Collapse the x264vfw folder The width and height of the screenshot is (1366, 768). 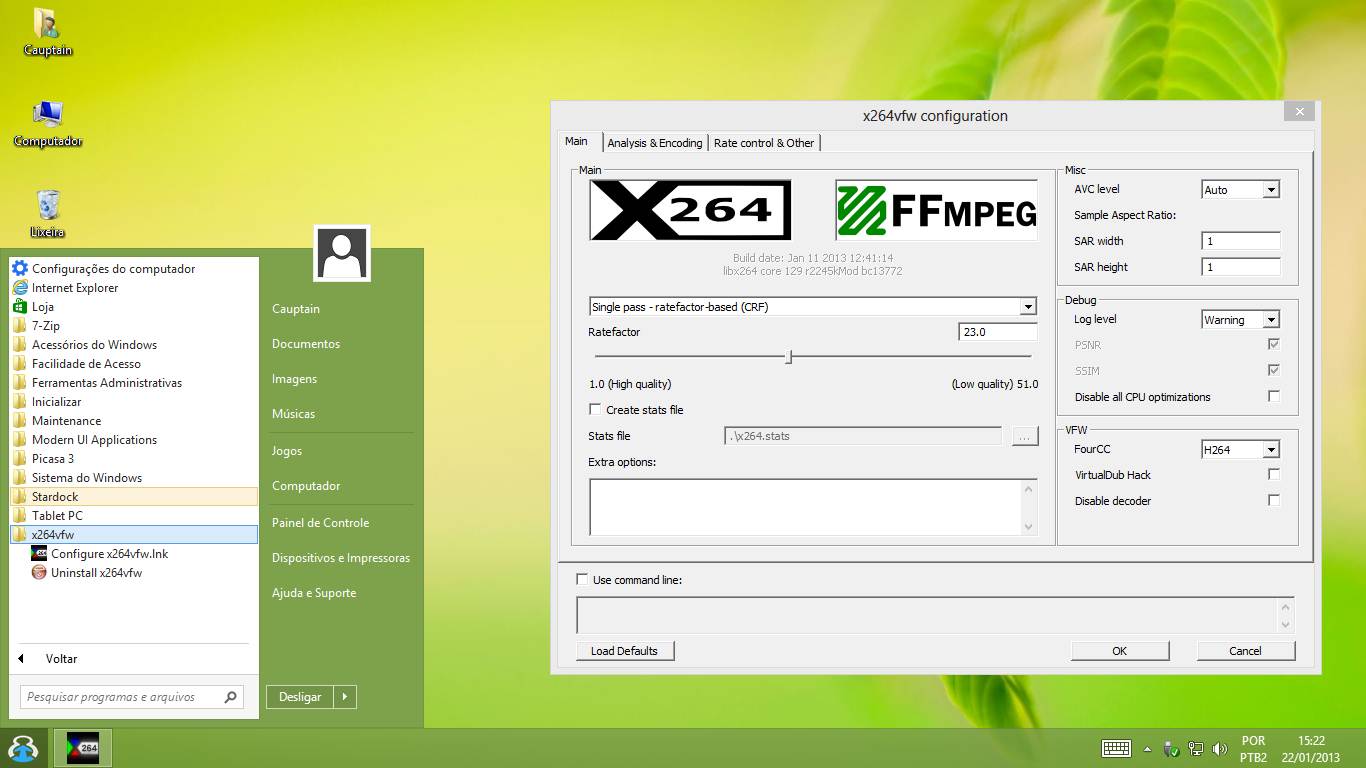coord(134,535)
